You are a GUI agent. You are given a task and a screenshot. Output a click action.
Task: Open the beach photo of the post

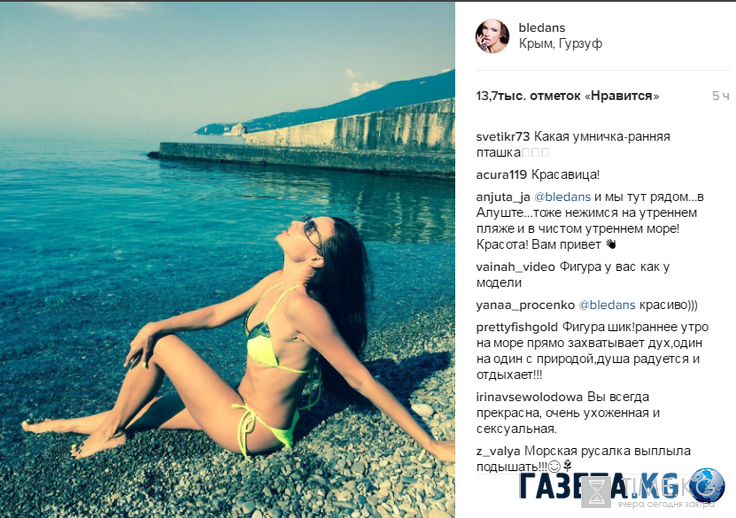pos(227,259)
